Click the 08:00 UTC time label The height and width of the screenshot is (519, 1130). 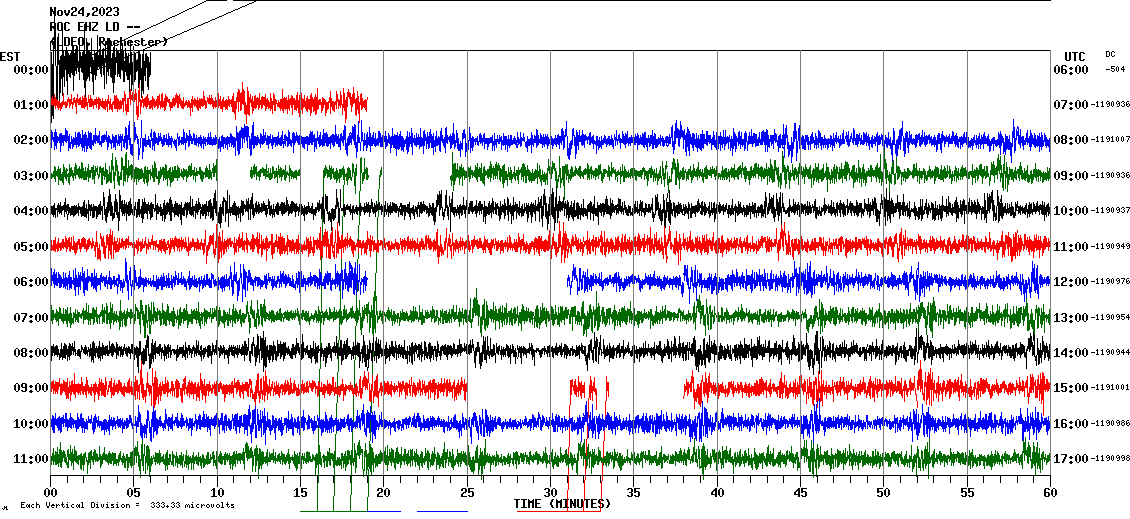click(x=1070, y=140)
